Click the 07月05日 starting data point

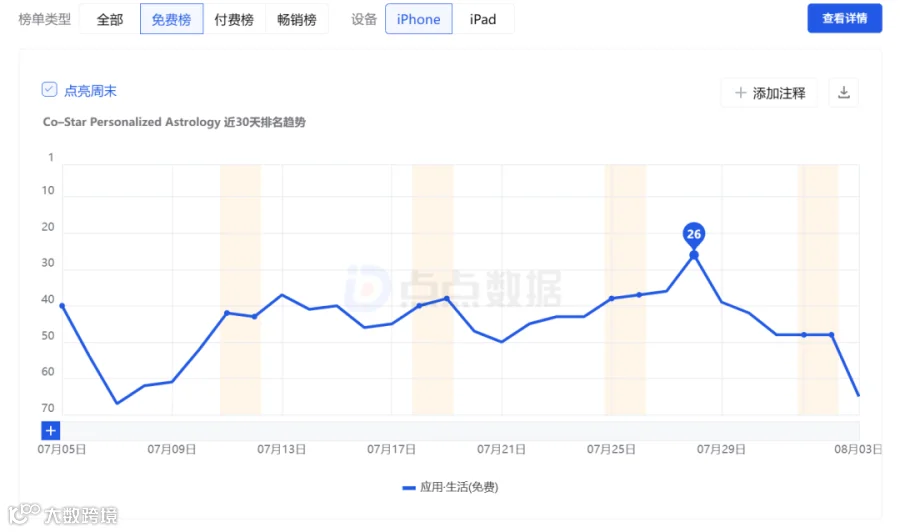63,306
